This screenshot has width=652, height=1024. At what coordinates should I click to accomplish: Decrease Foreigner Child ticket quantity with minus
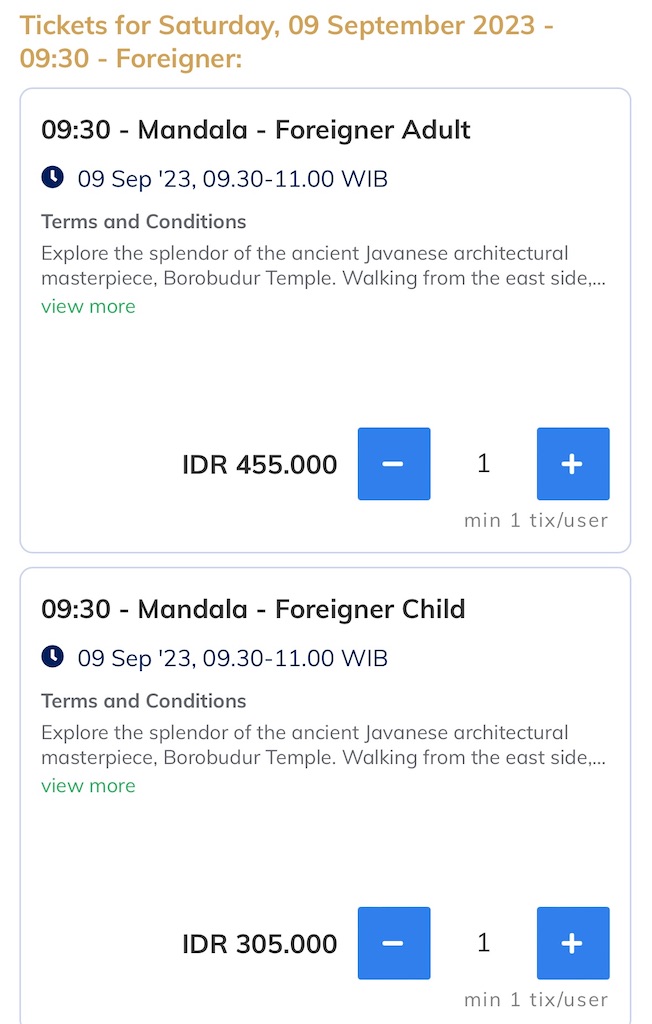394,943
